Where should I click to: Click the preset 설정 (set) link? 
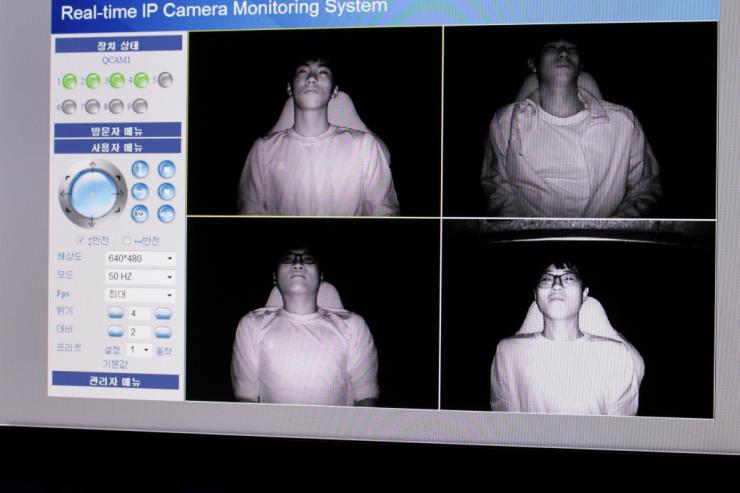[112, 350]
